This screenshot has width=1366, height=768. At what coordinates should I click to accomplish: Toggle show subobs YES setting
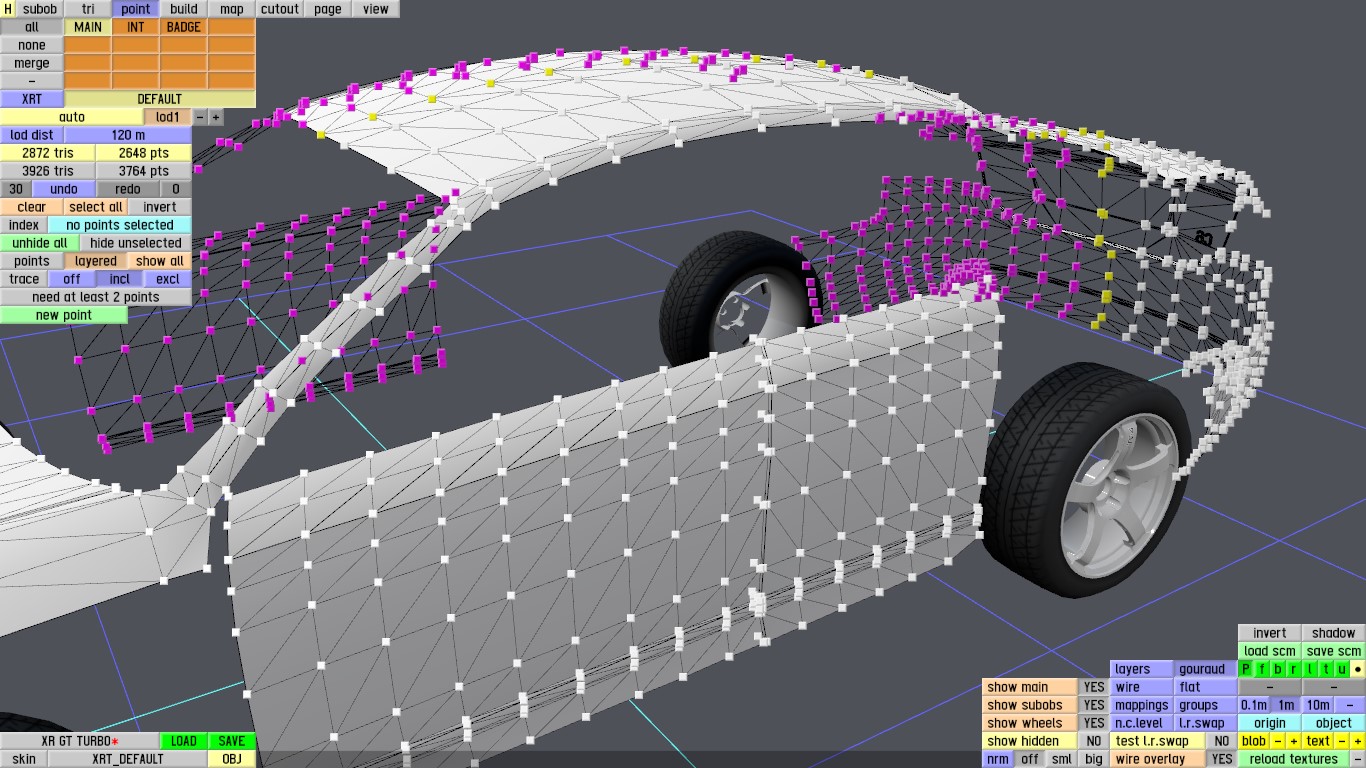(1094, 705)
